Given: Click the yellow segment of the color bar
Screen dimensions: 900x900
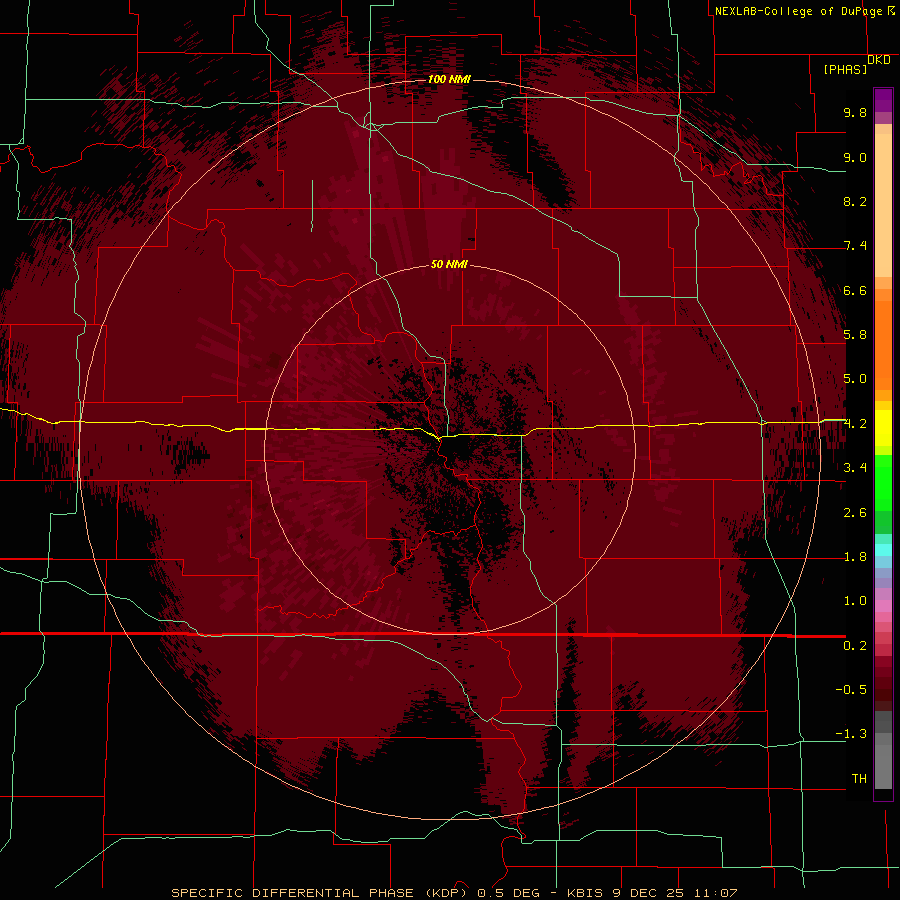Looking at the screenshot, I should [883, 428].
